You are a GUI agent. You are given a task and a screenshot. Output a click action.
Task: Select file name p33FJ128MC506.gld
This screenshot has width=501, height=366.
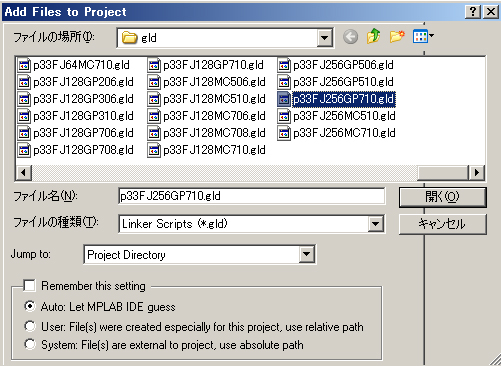pos(214,82)
